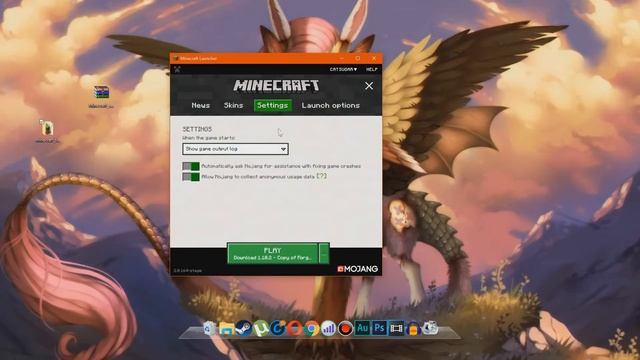The width and height of the screenshot is (640, 360).
Task: Click the green PLAY button
Action: point(272,253)
